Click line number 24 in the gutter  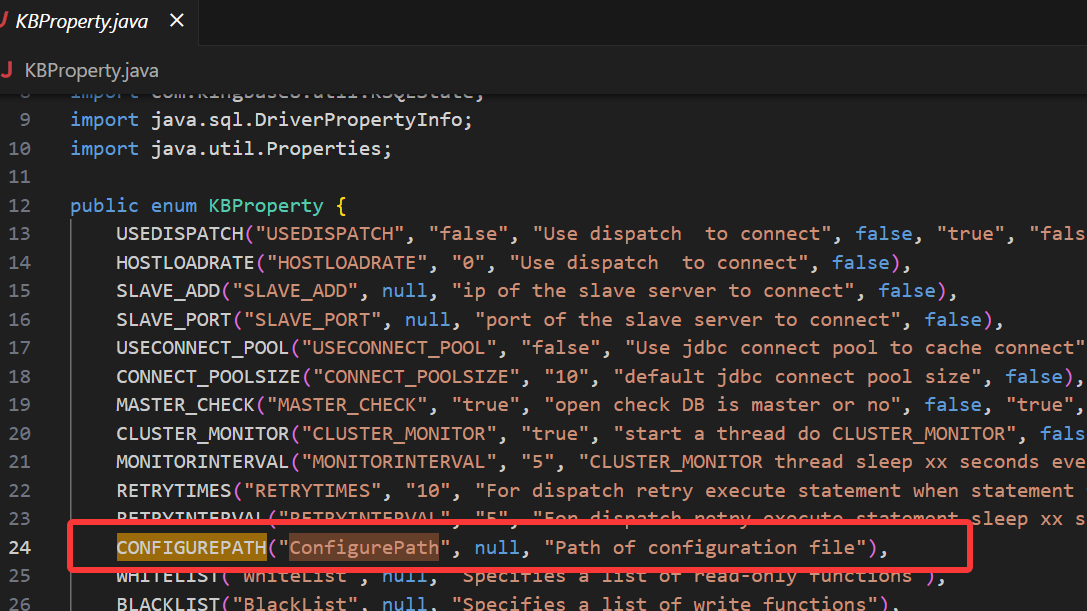click(x=19, y=547)
